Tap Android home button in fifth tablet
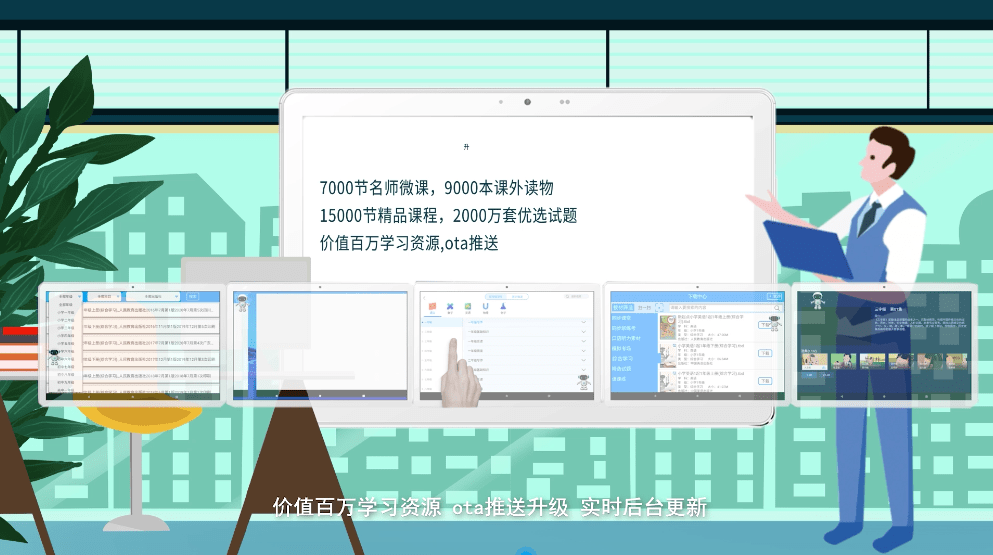 (x=884, y=397)
